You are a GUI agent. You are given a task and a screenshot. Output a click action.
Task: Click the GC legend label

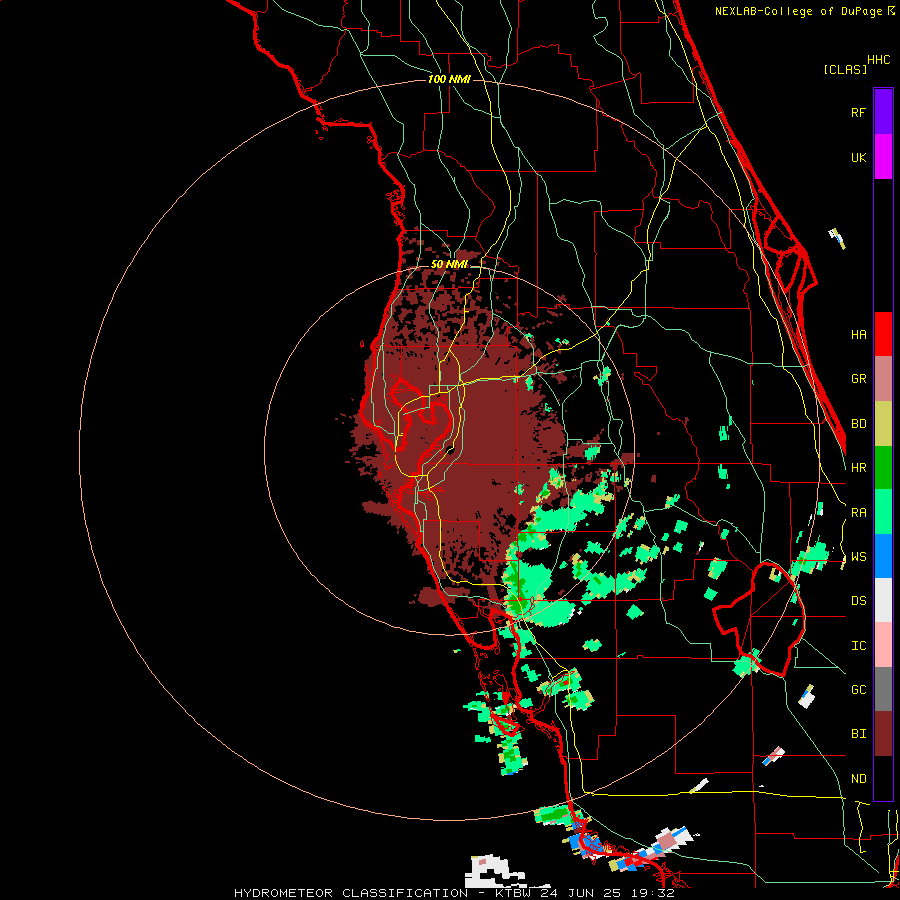[858, 690]
